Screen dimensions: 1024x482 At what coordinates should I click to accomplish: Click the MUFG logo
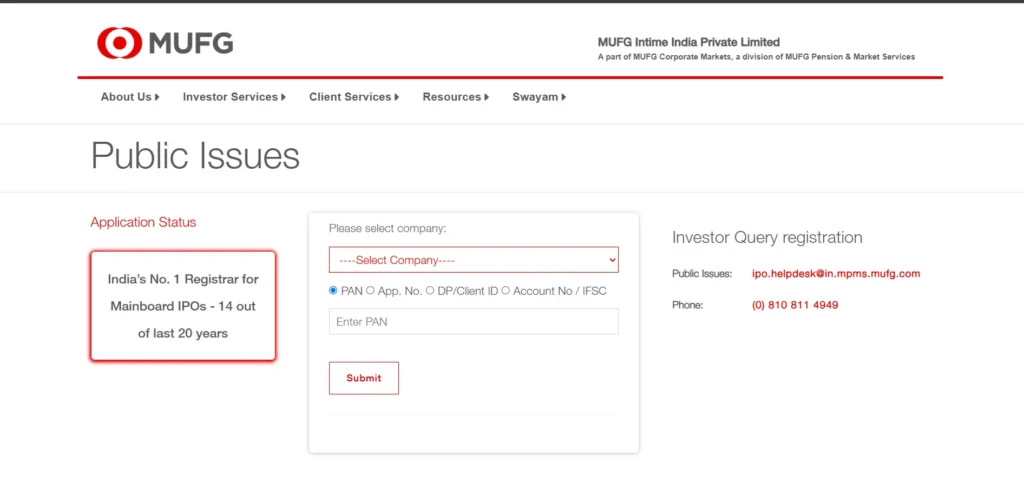(x=165, y=43)
